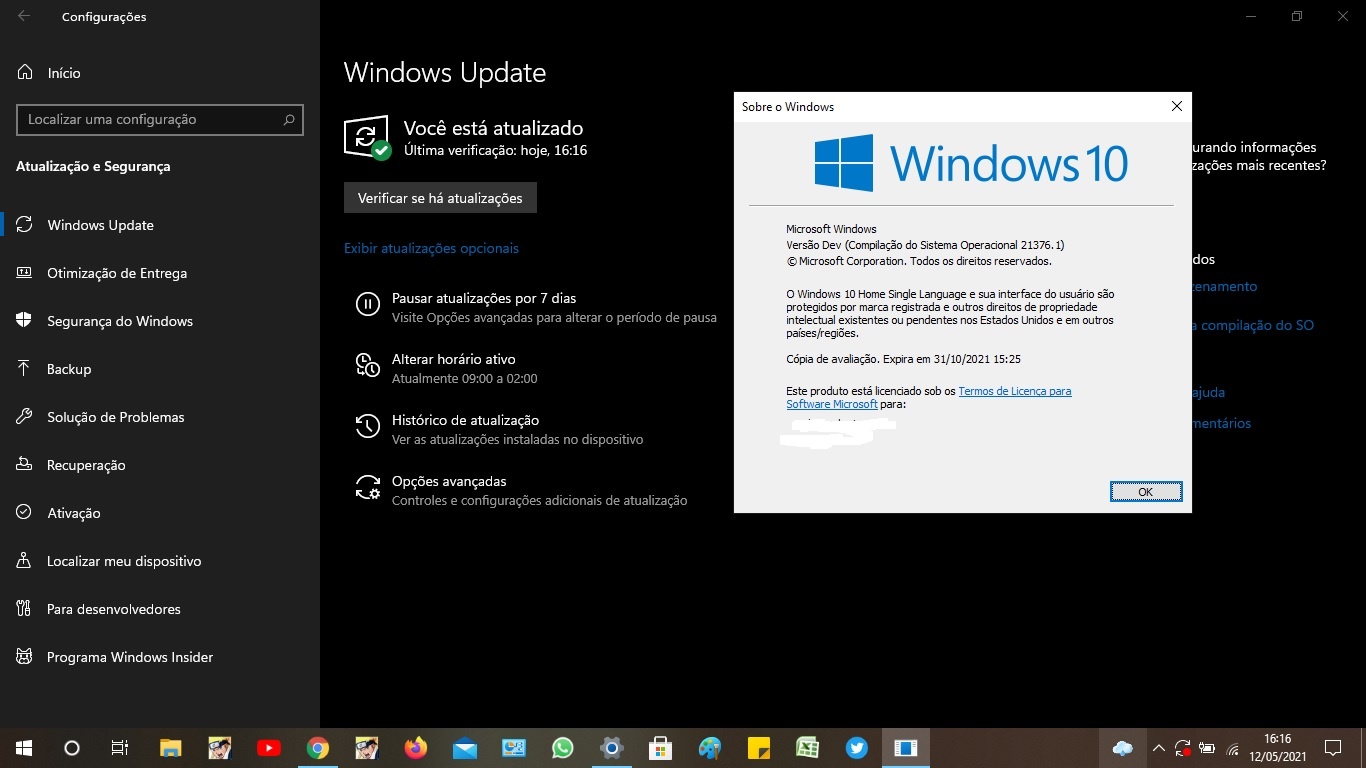
Task: Click OK in Sobre o Windows dialog
Action: [1146, 491]
